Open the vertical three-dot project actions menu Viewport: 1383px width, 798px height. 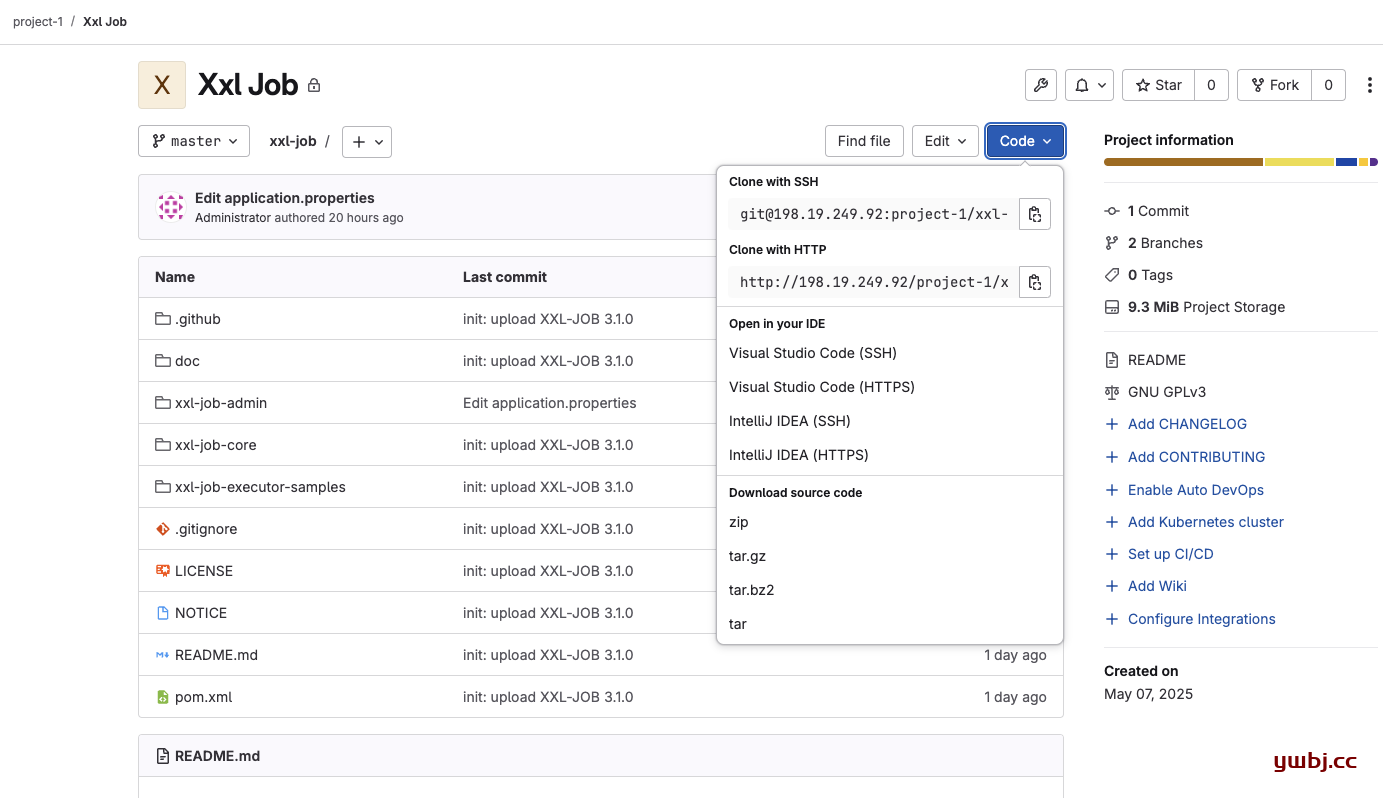click(1370, 85)
